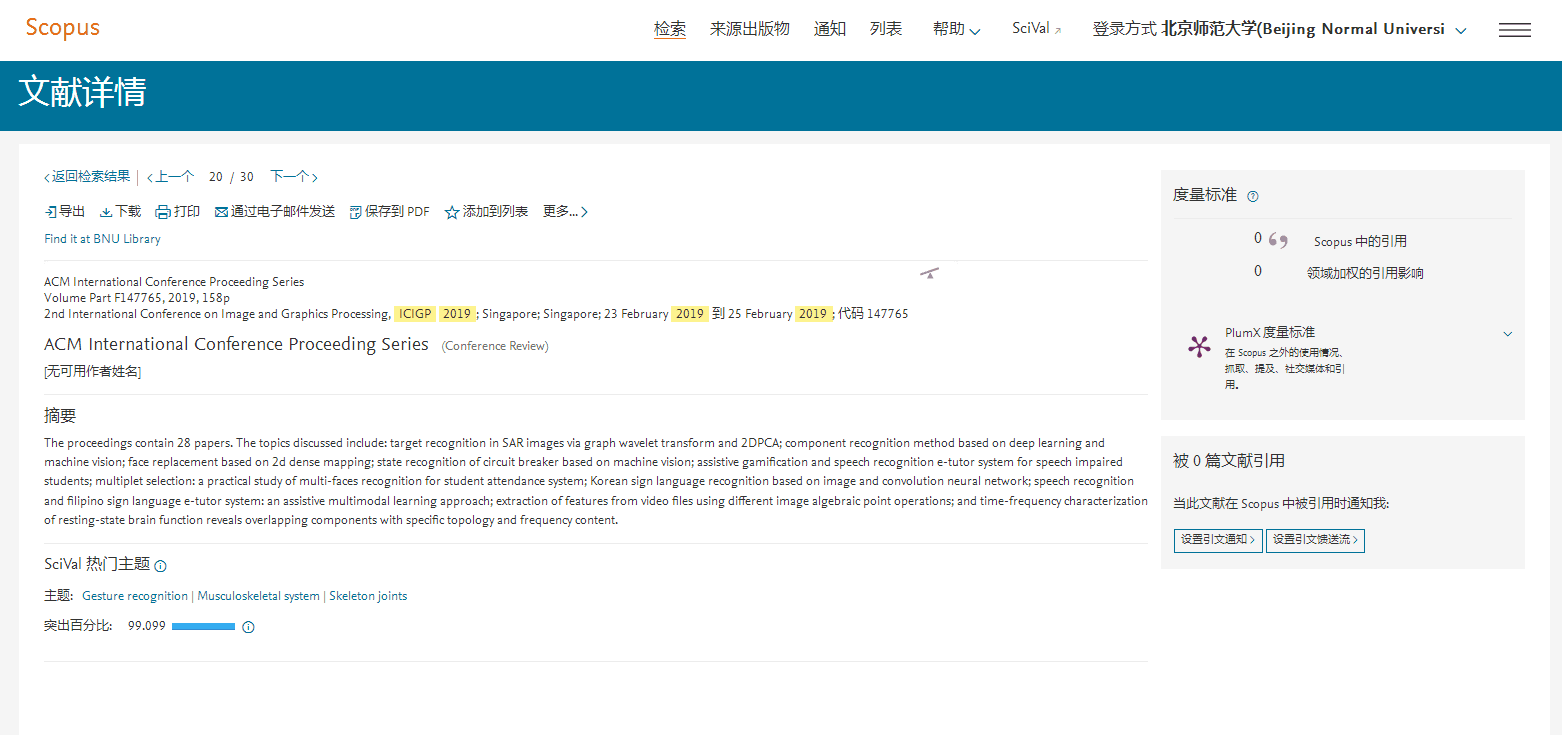Expand PlumX 度量标准 section chevron

point(1508,334)
